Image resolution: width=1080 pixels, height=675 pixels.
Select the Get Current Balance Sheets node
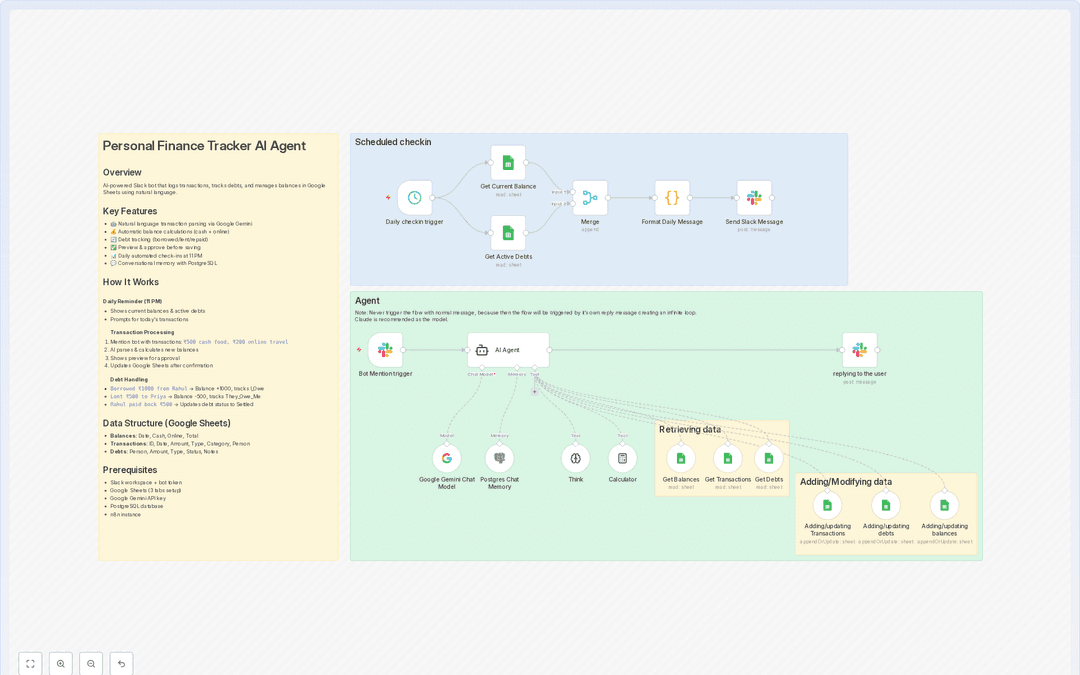pos(507,163)
